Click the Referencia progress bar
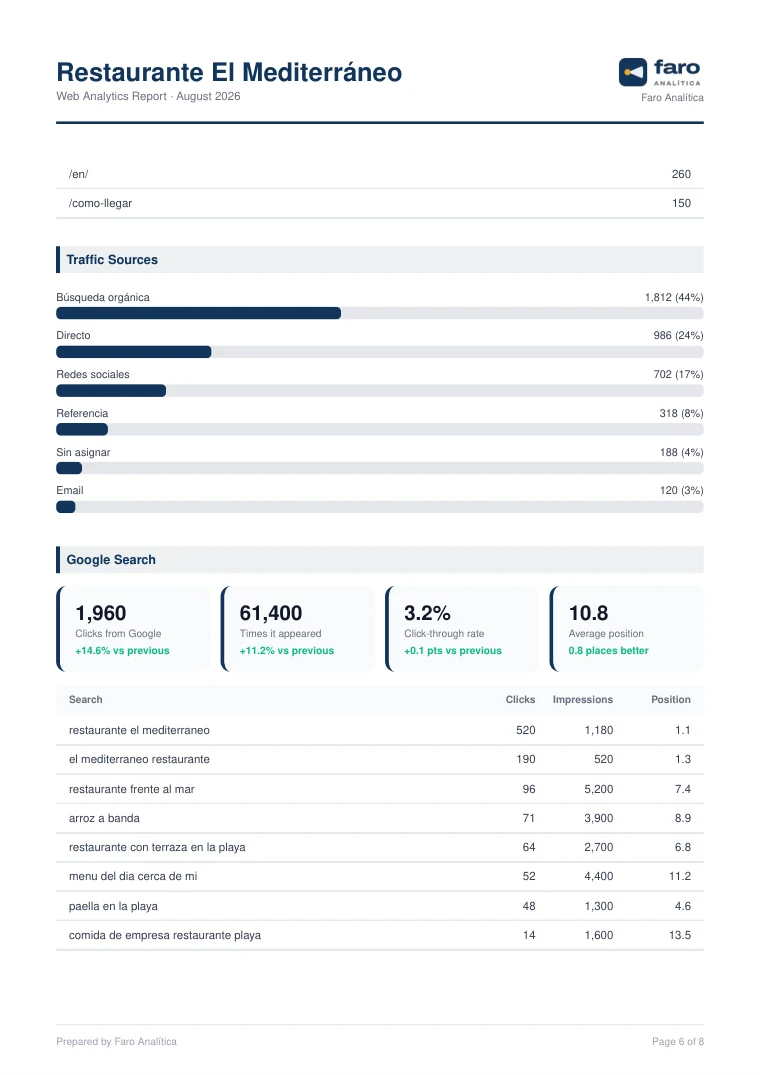The image size is (760, 1075). pos(380,430)
